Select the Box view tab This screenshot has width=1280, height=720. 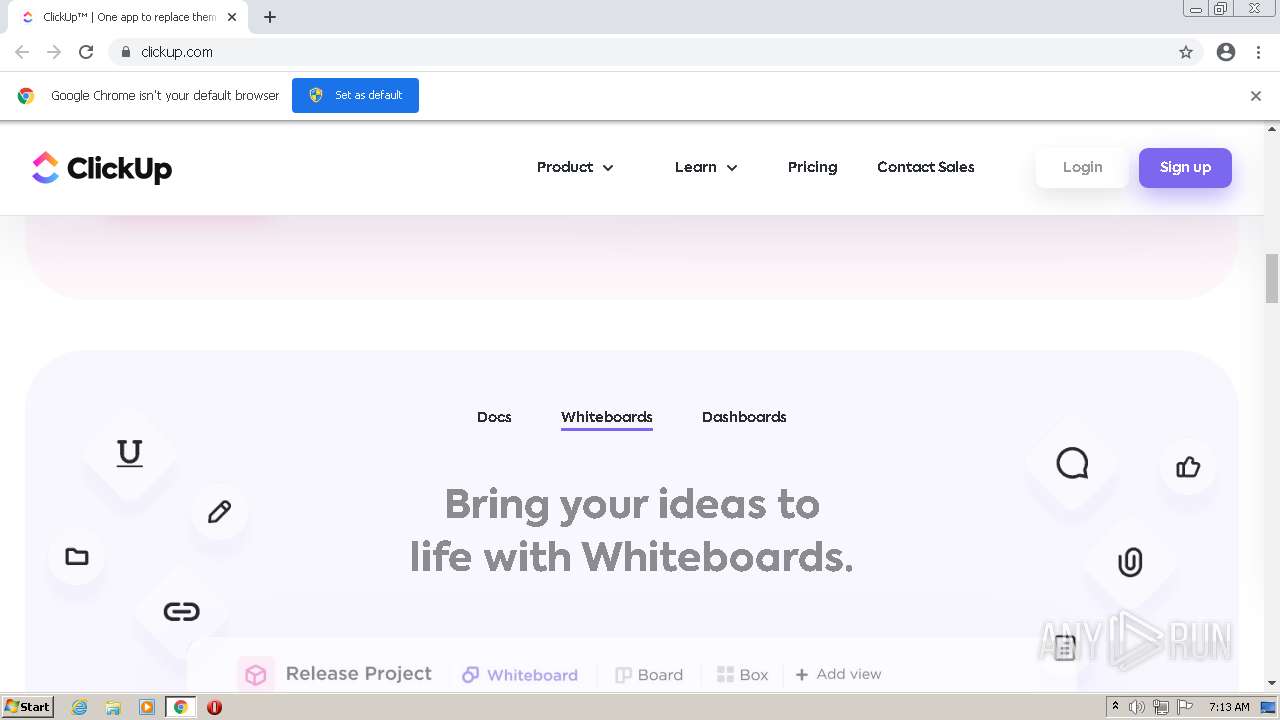pos(743,675)
